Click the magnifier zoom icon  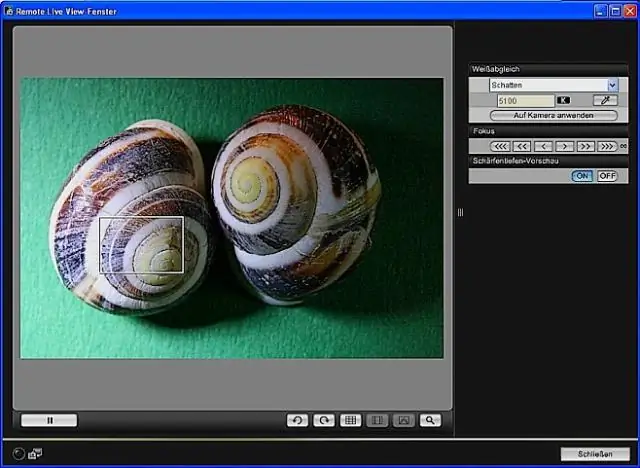click(x=431, y=421)
